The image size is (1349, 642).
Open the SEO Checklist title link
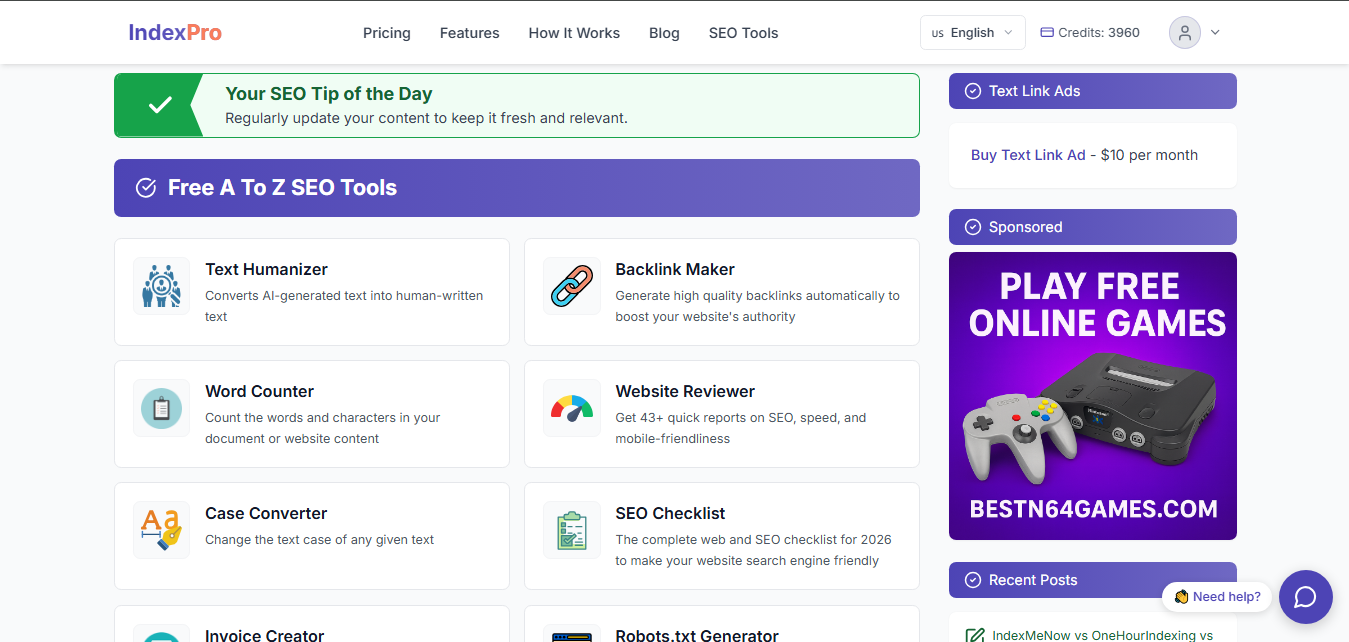(670, 513)
